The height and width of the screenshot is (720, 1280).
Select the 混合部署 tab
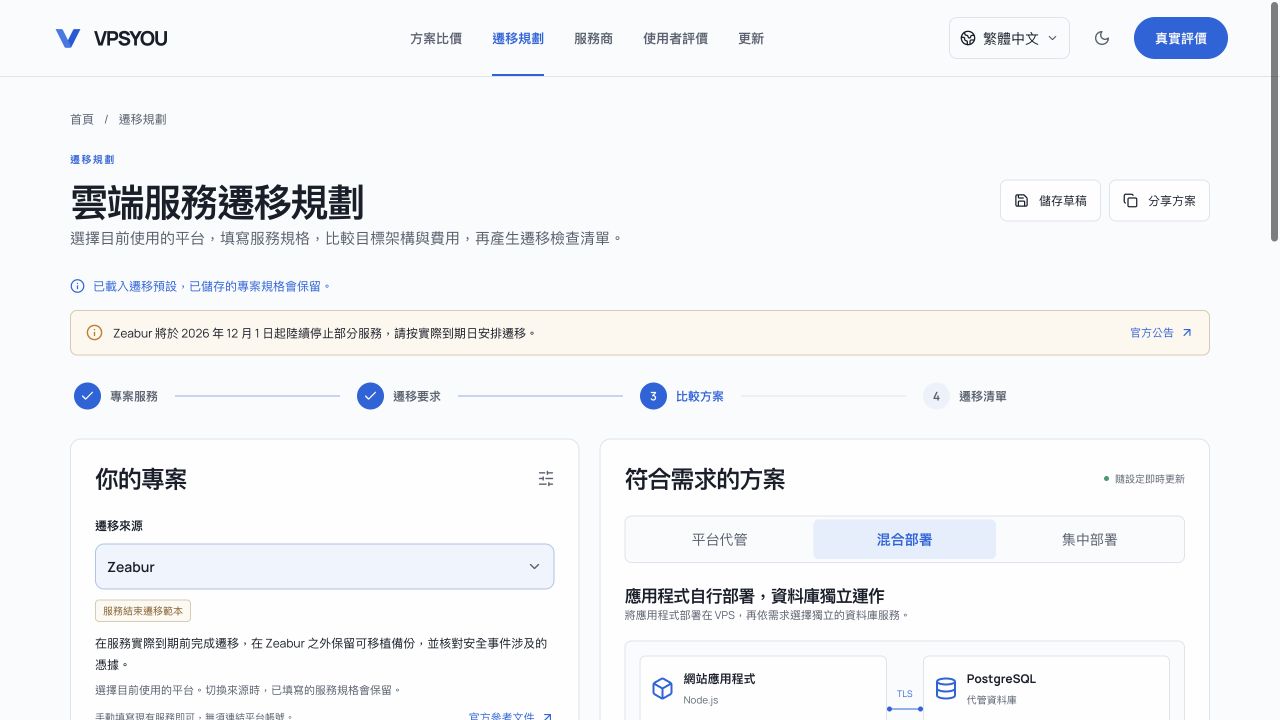[904, 539]
